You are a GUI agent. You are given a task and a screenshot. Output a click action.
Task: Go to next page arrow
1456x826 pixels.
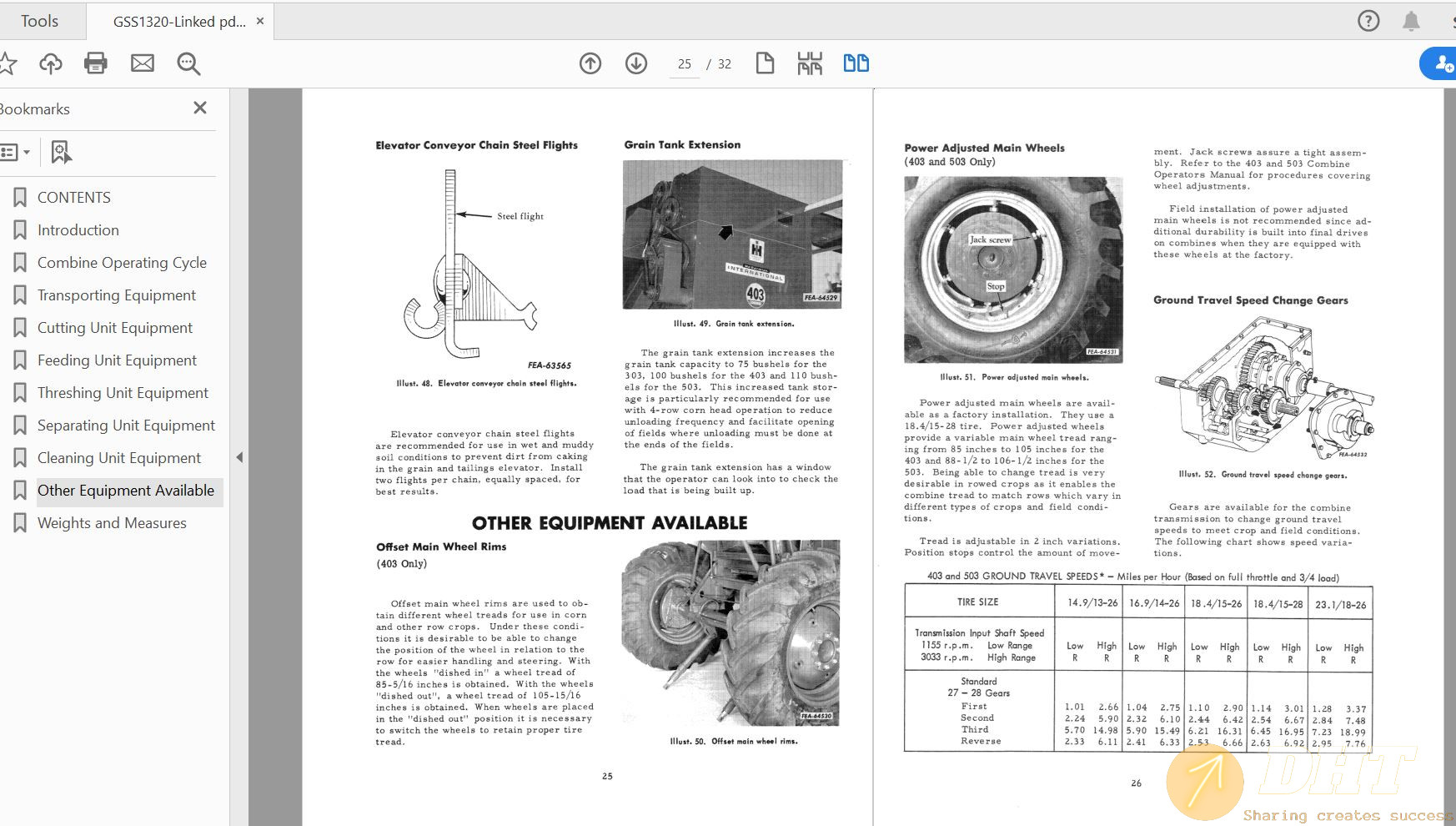636,63
